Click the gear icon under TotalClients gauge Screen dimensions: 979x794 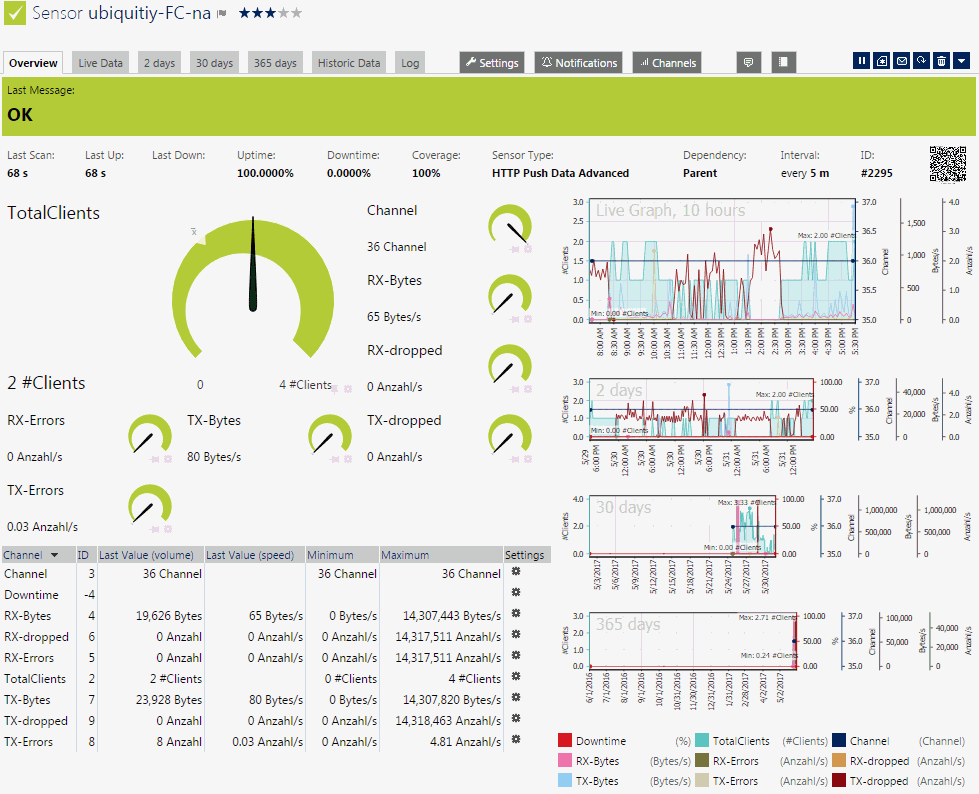(x=348, y=389)
